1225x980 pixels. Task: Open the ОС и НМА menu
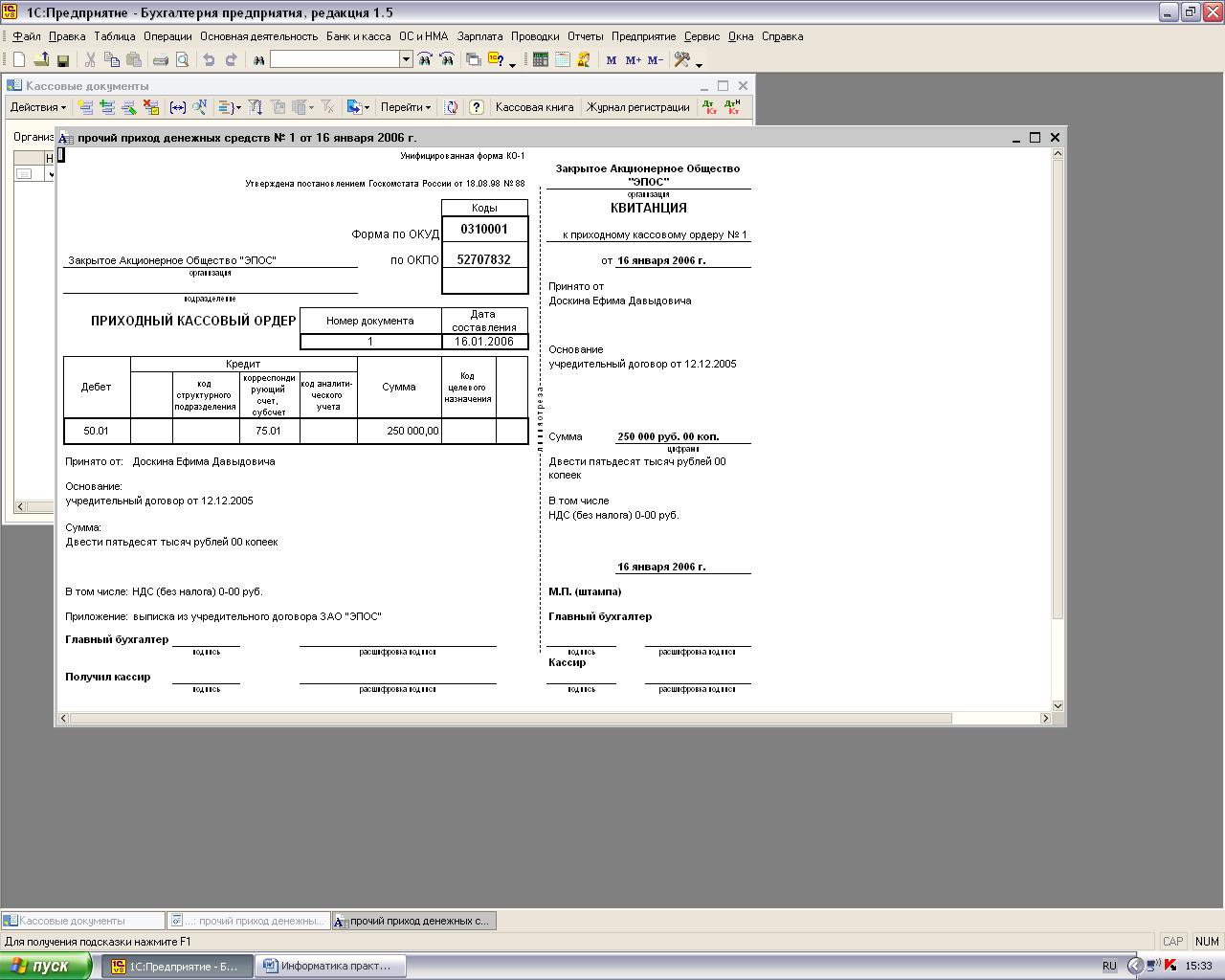[x=424, y=36]
